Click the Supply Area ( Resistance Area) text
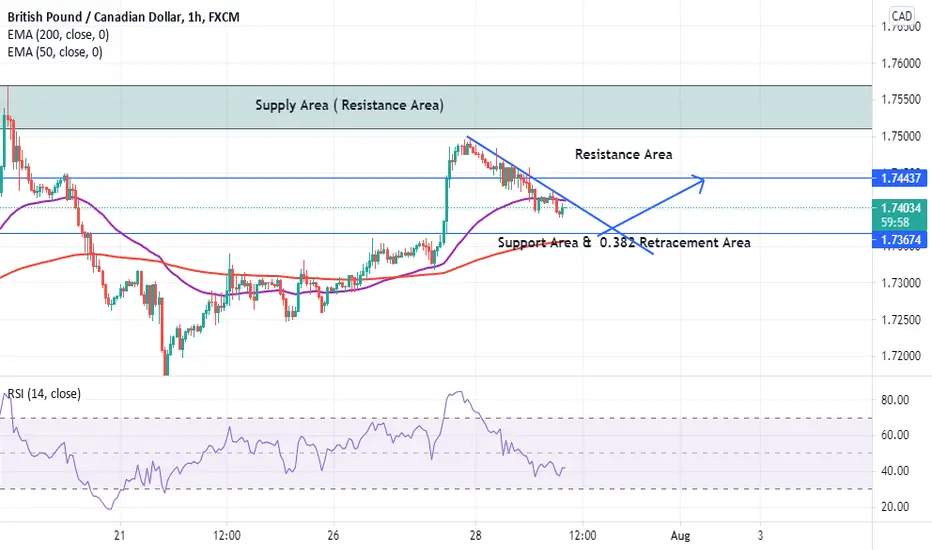The height and width of the screenshot is (550, 932). [350, 105]
